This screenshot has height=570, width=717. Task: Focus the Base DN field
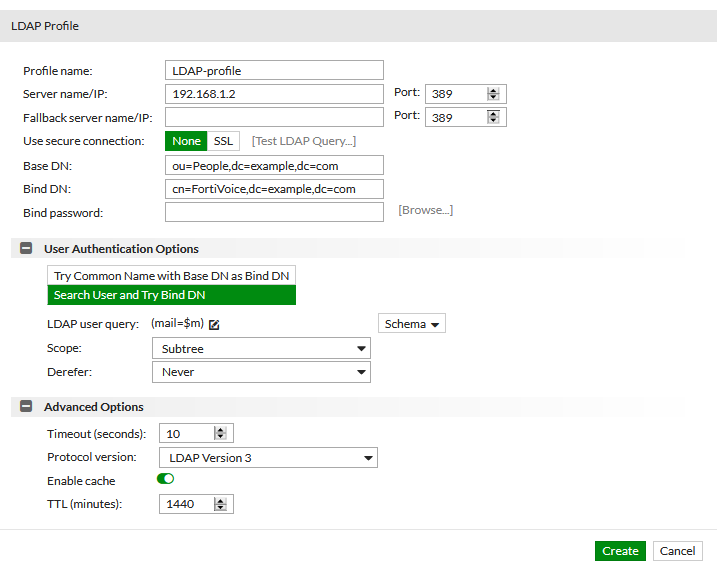click(x=274, y=165)
